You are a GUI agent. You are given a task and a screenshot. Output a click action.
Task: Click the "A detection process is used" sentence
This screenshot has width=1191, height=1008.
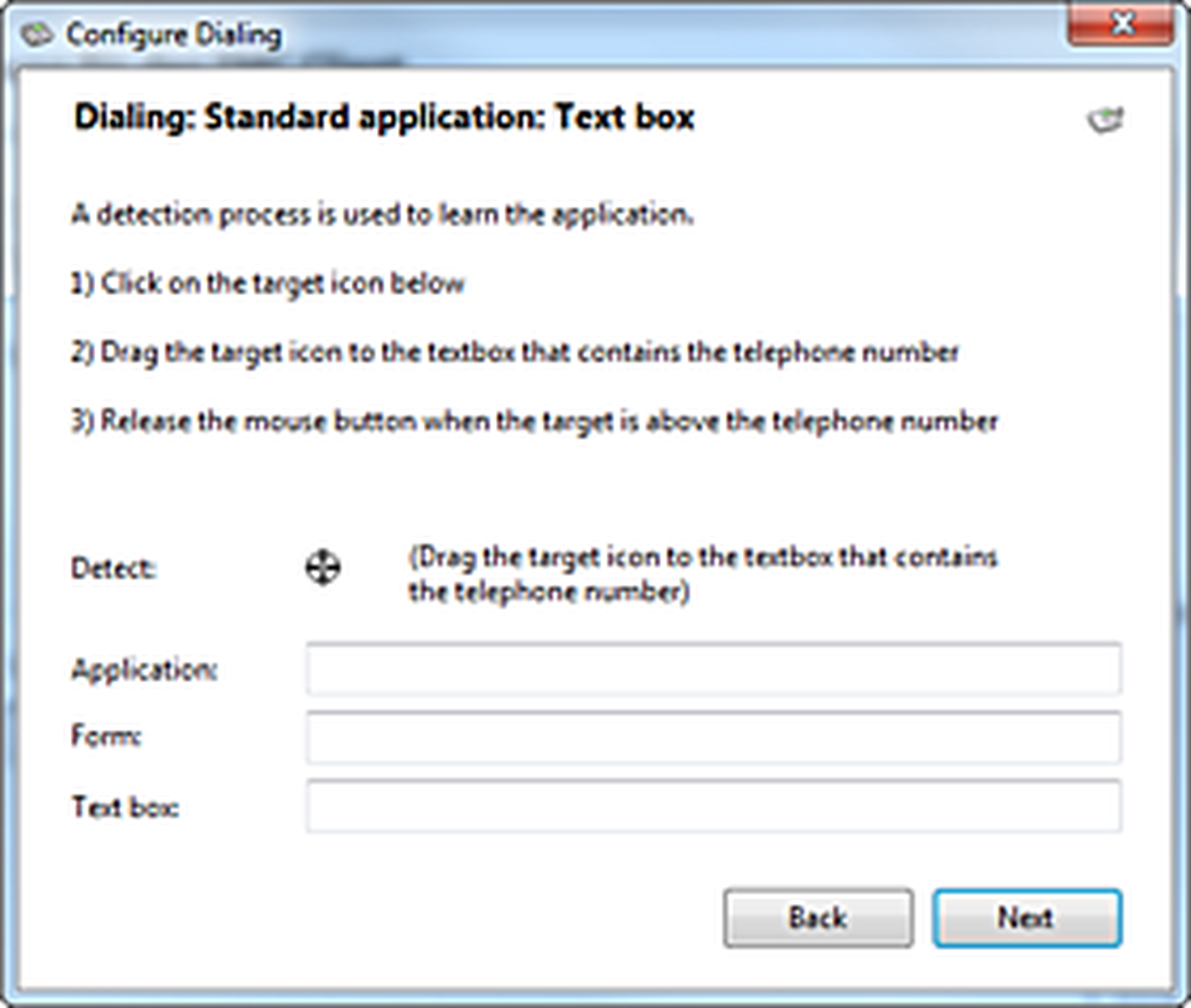pos(382,214)
